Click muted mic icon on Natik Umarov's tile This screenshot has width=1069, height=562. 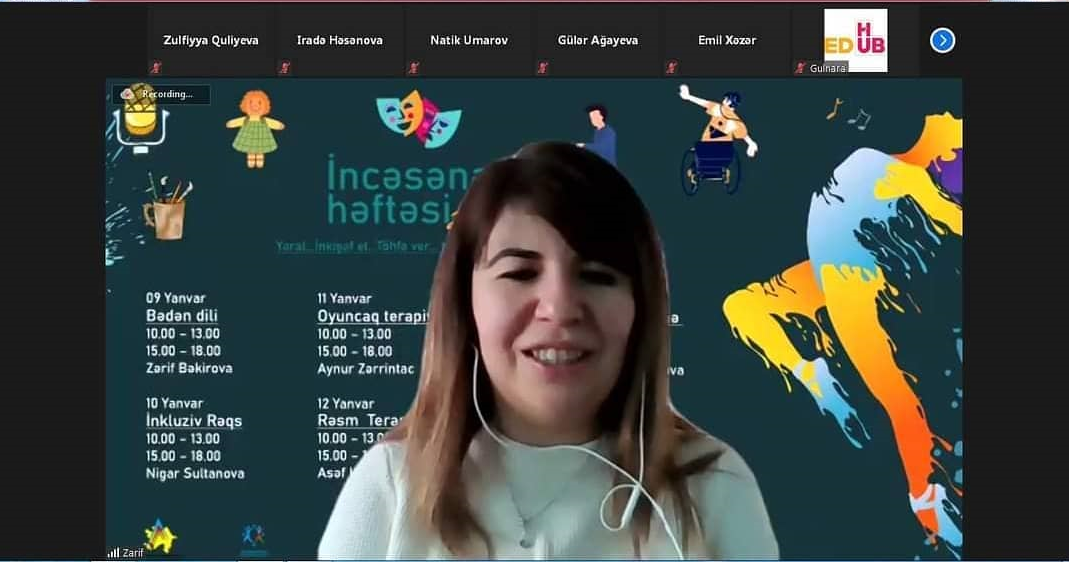click(x=413, y=68)
